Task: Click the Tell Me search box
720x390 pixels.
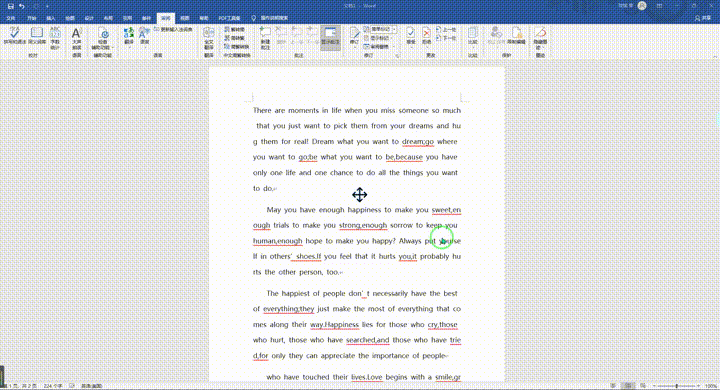Action: click(x=270, y=18)
